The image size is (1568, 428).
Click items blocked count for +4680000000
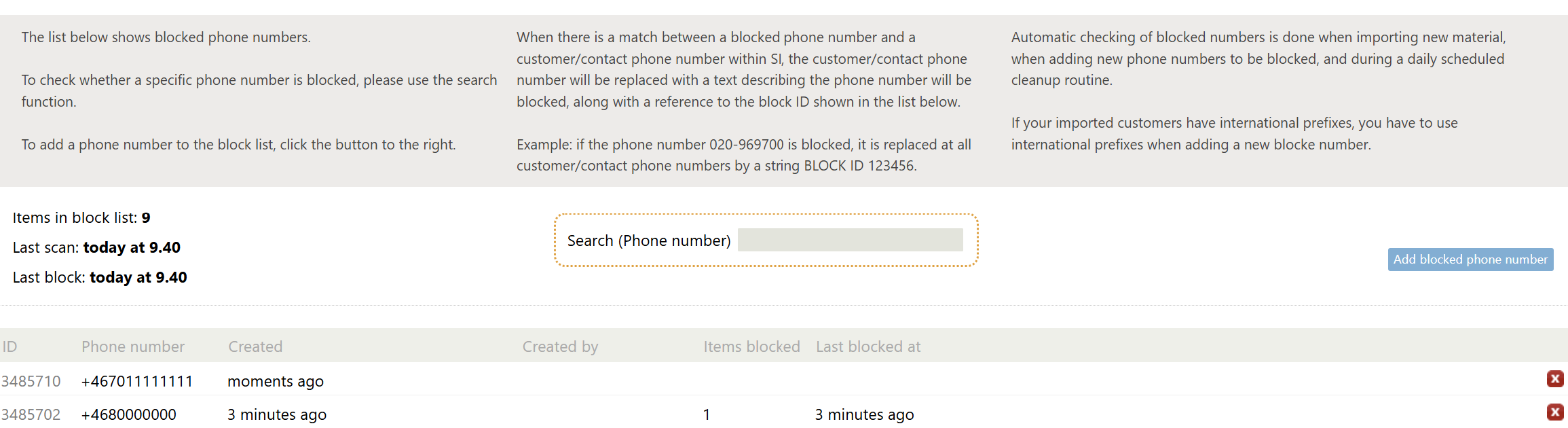(x=707, y=414)
